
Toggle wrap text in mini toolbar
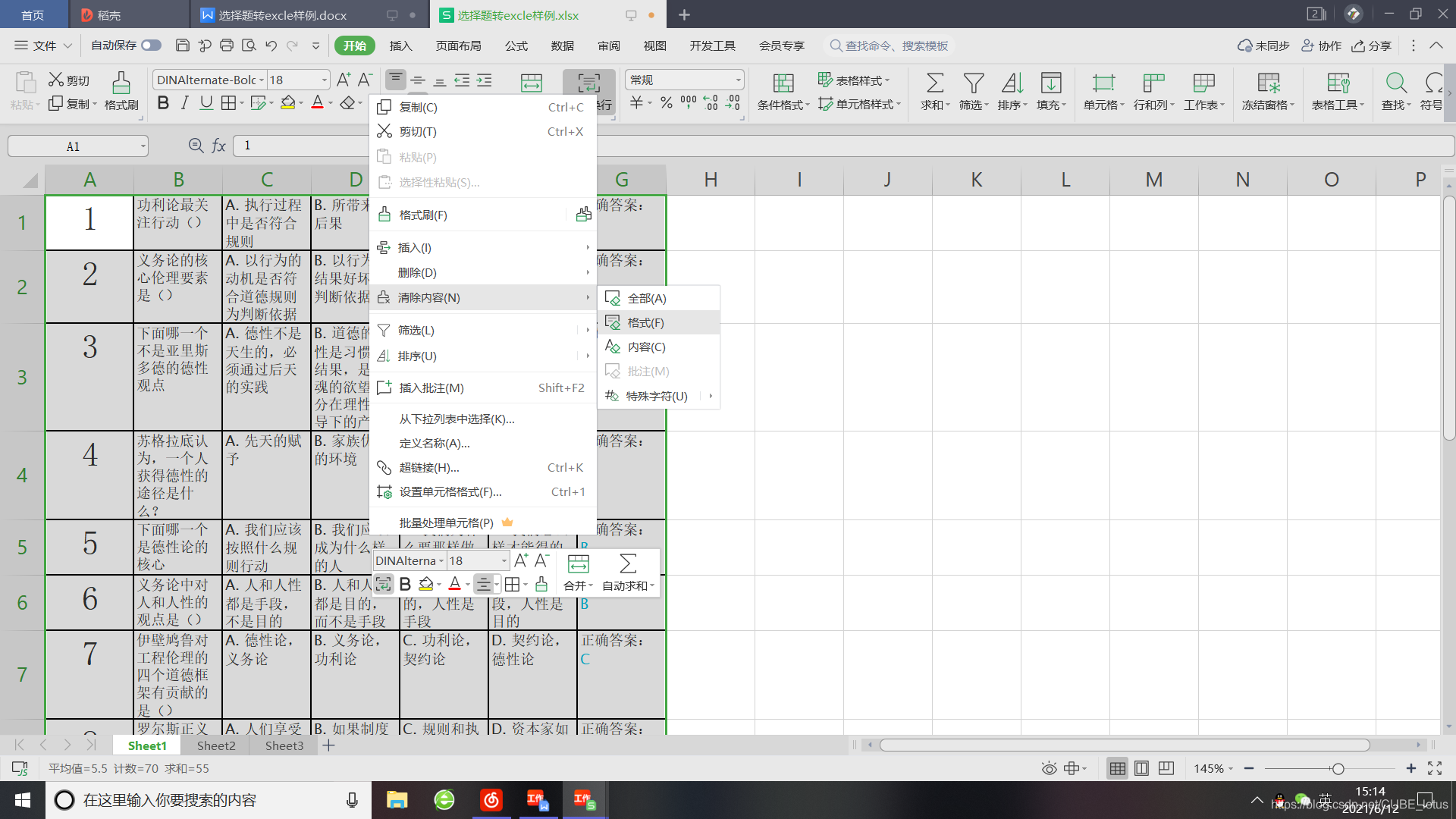384,584
